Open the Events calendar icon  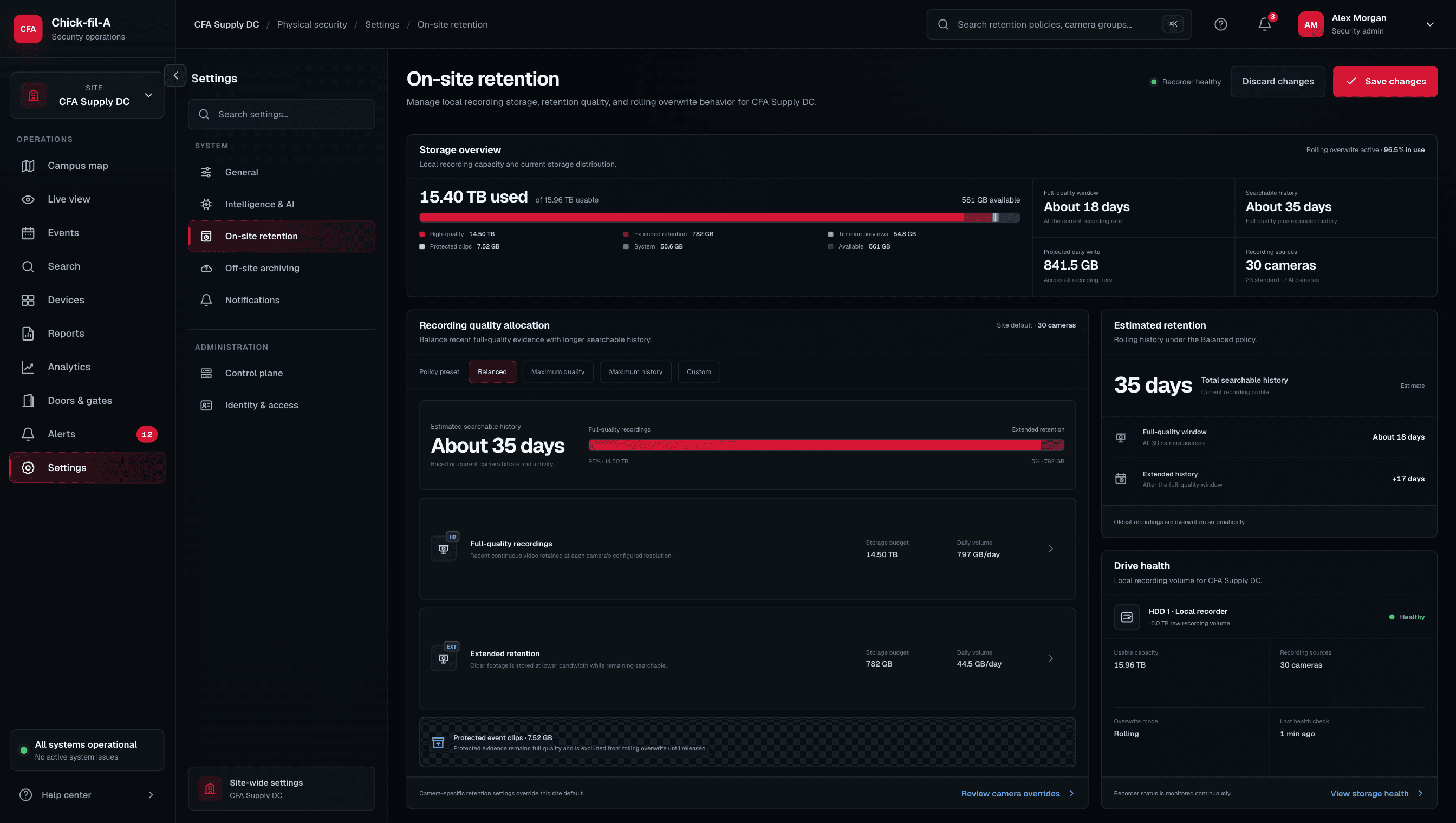point(28,233)
